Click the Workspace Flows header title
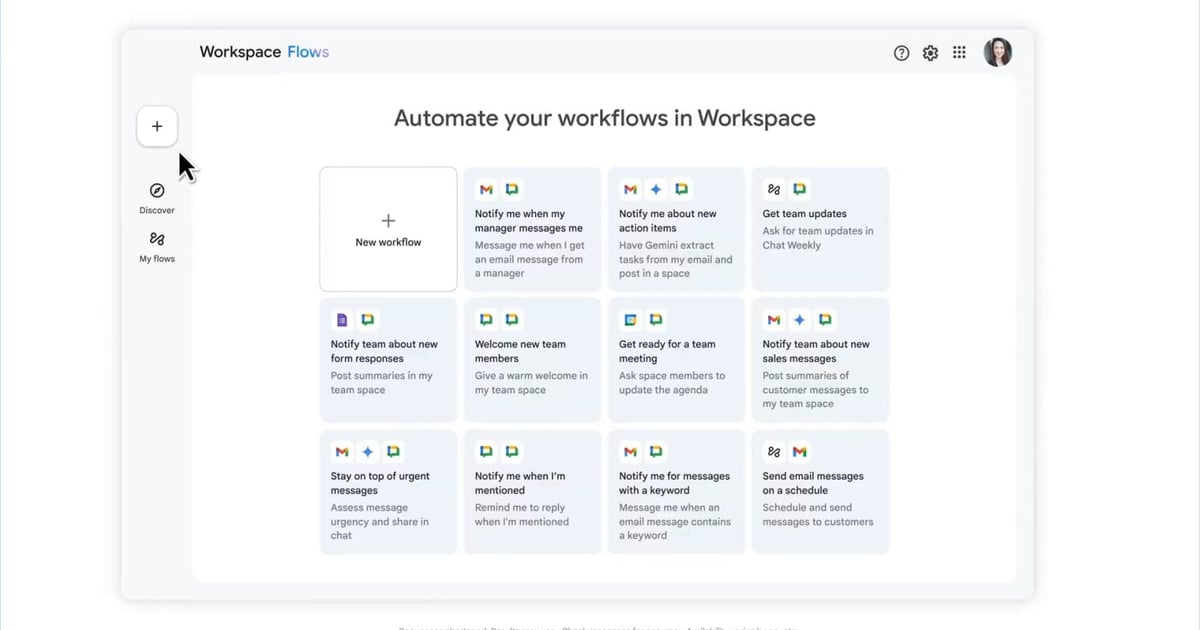Image resolution: width=1200 pixels, height=630 pixels. pyautogui.click(x=264, y=51)
